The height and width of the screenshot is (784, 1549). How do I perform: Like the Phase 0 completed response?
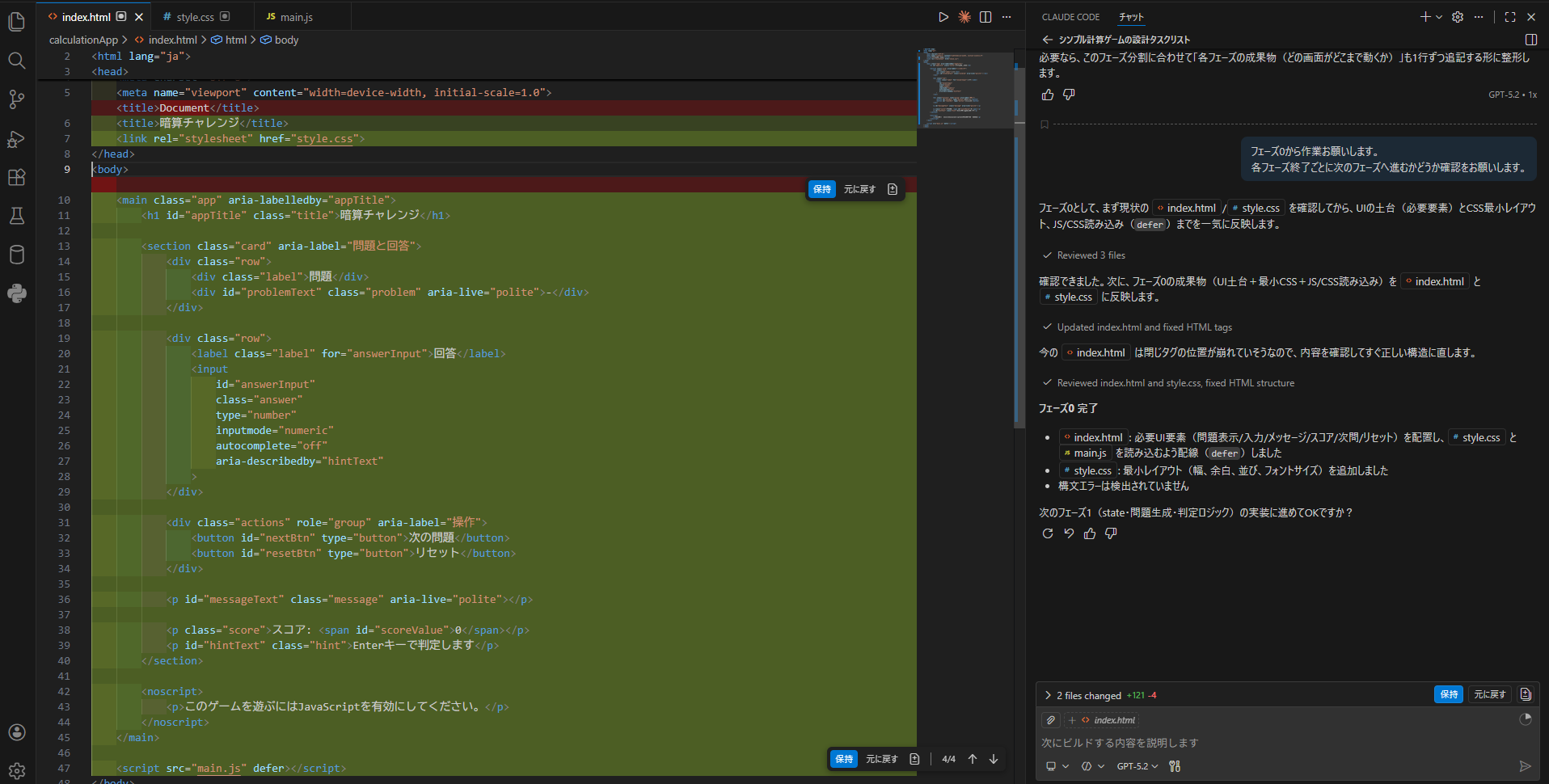coord(1090,533)
